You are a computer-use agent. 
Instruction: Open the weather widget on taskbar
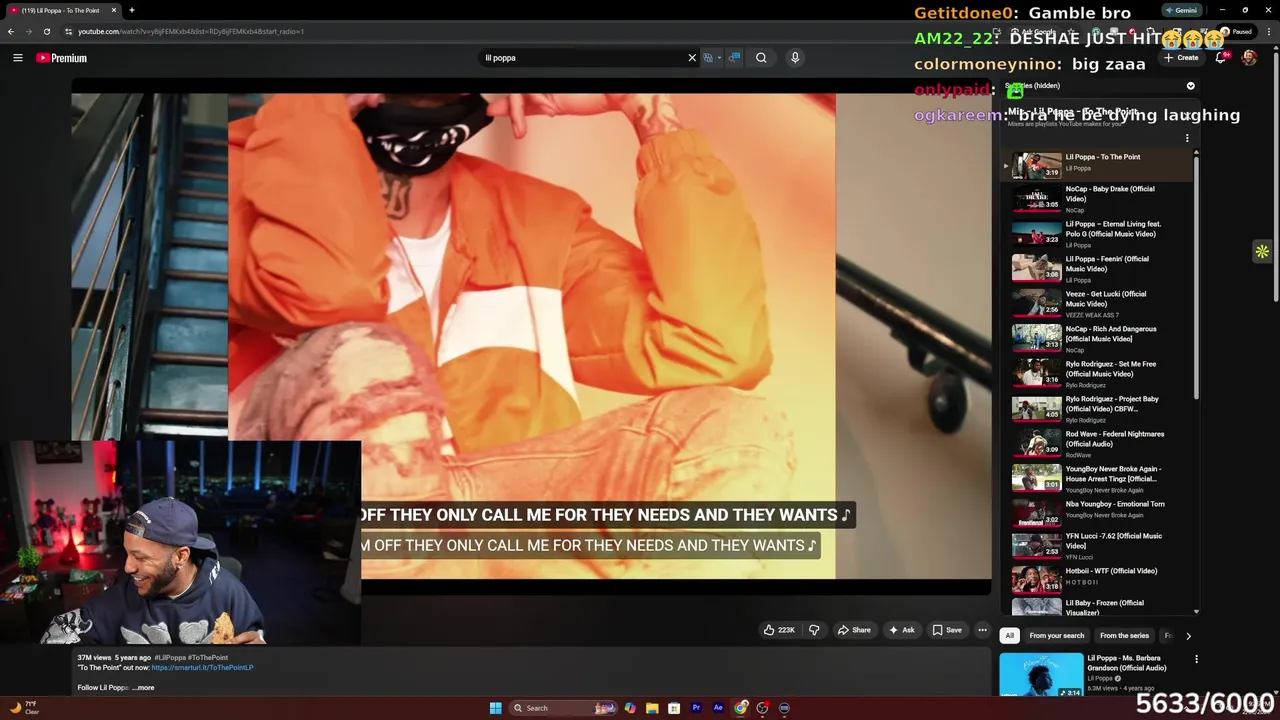point(23,708)
